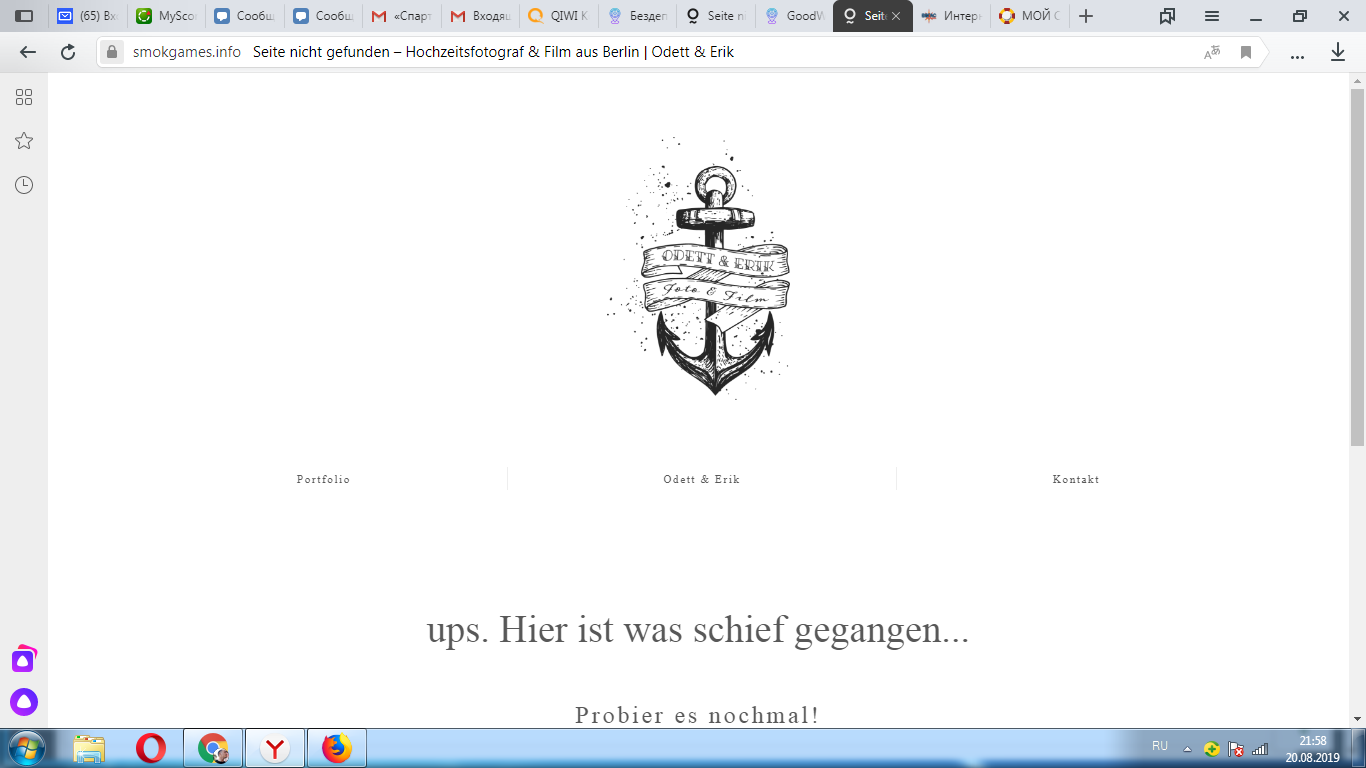Open Firefox from the taskbar

(x=337, y=748)
